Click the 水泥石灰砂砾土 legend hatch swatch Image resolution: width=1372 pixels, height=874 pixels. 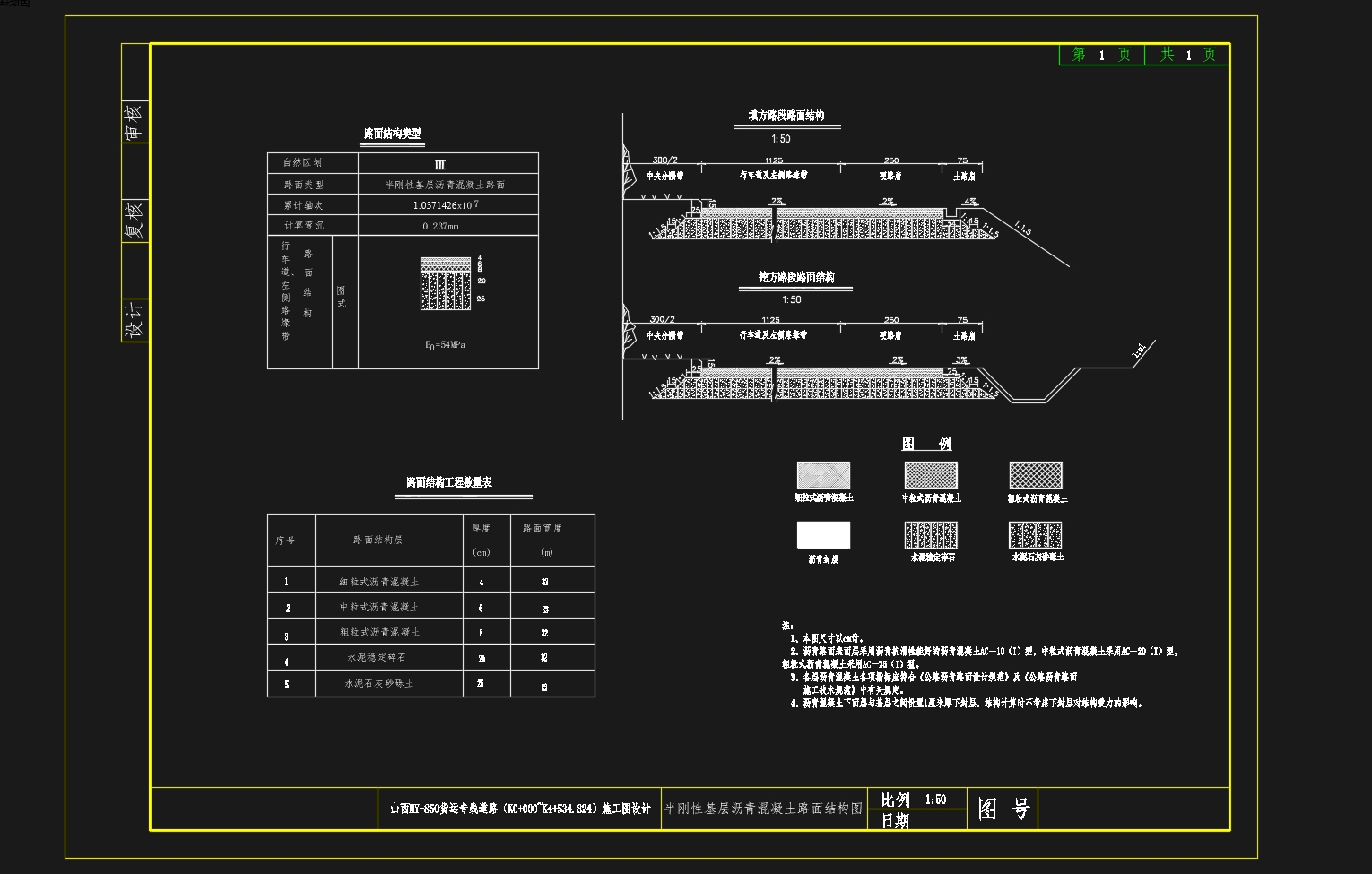pos(1036,535)
